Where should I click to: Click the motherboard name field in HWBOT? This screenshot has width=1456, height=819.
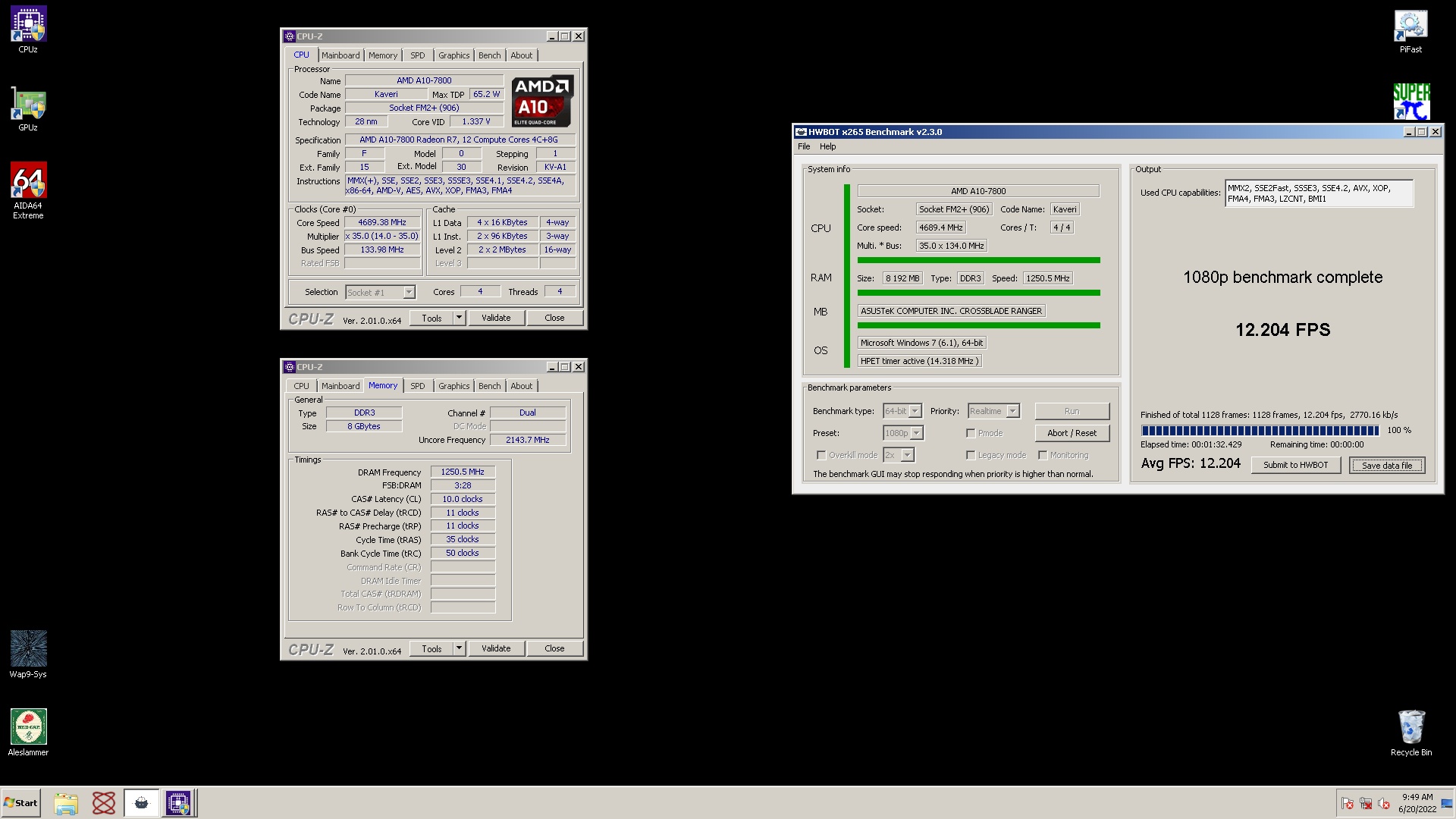coord(951,311)
